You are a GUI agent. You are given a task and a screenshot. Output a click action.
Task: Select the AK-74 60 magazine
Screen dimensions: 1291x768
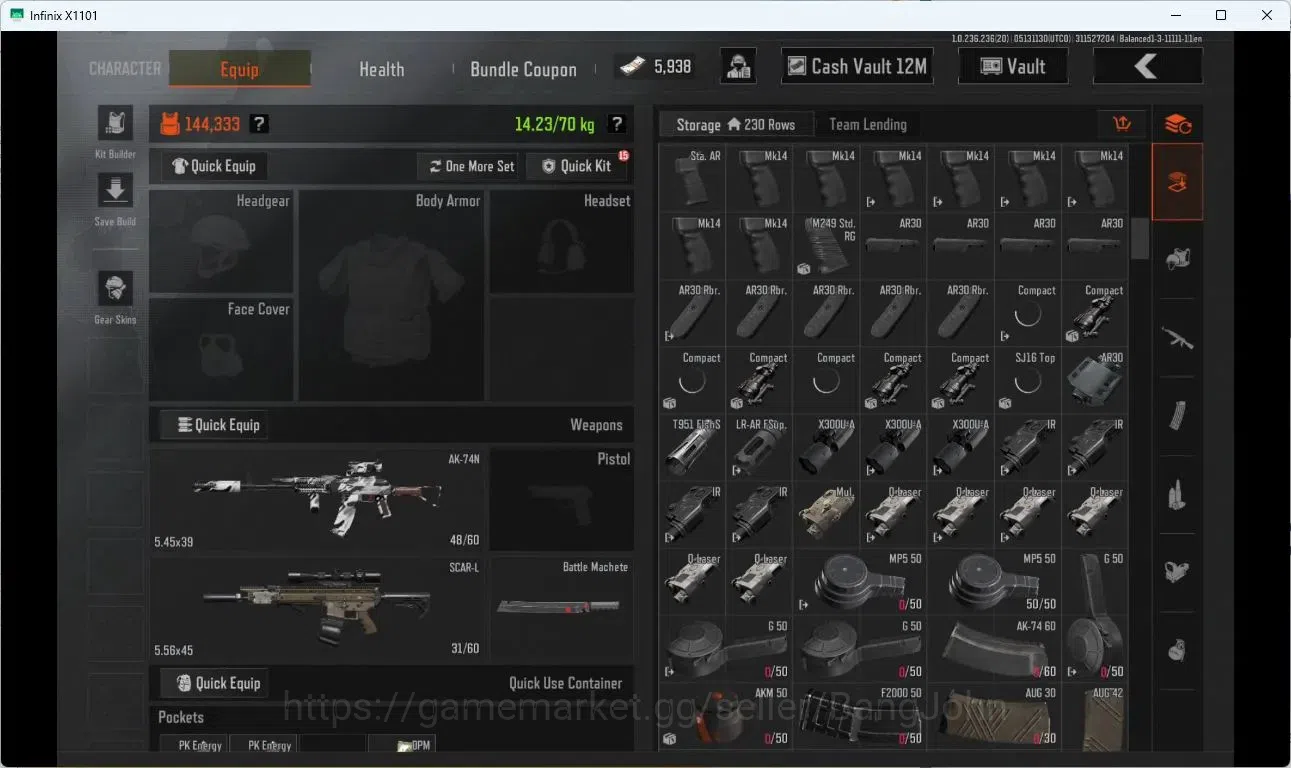(x=995, y=647)
